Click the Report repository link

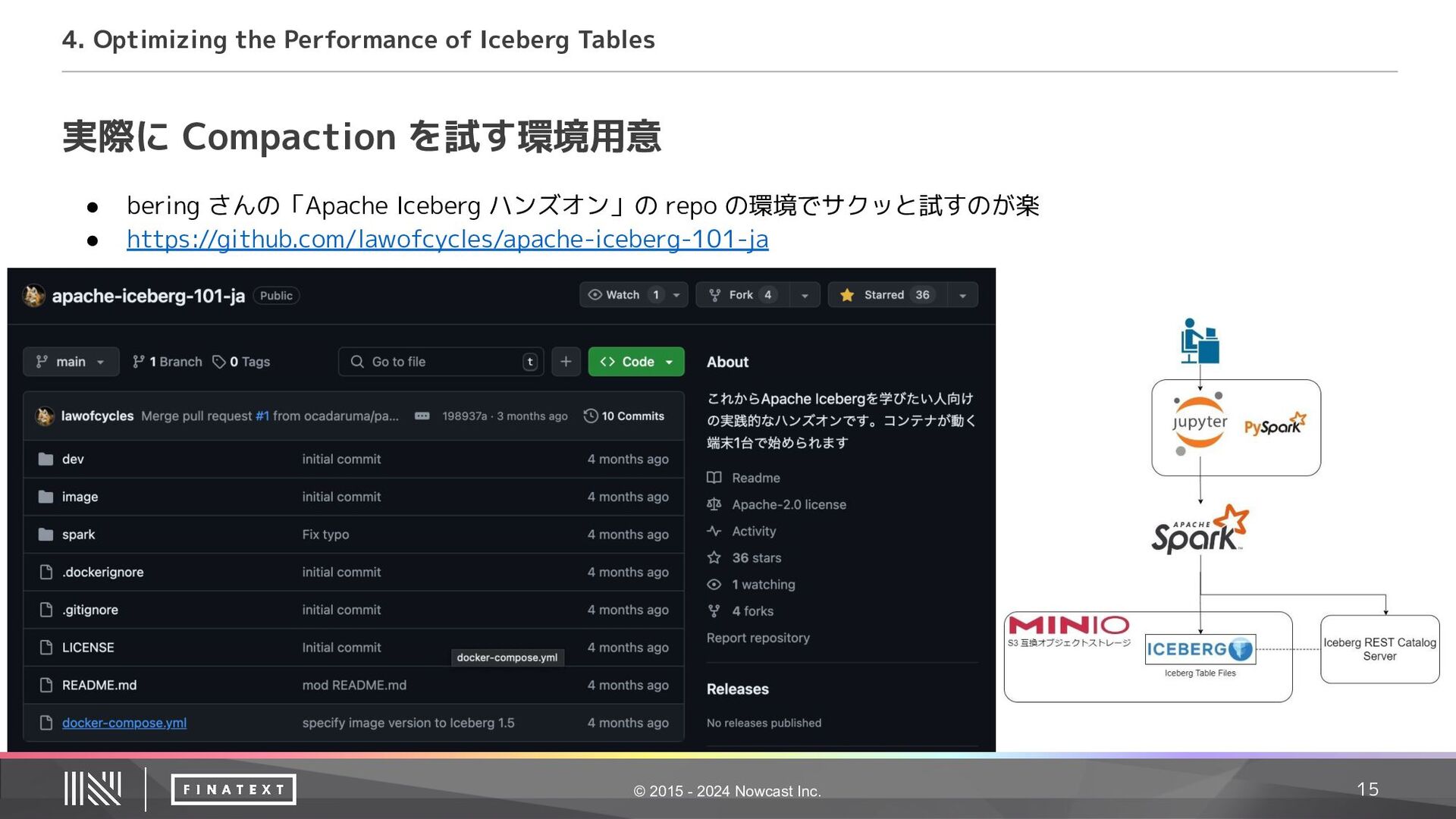tap(758, 638)
